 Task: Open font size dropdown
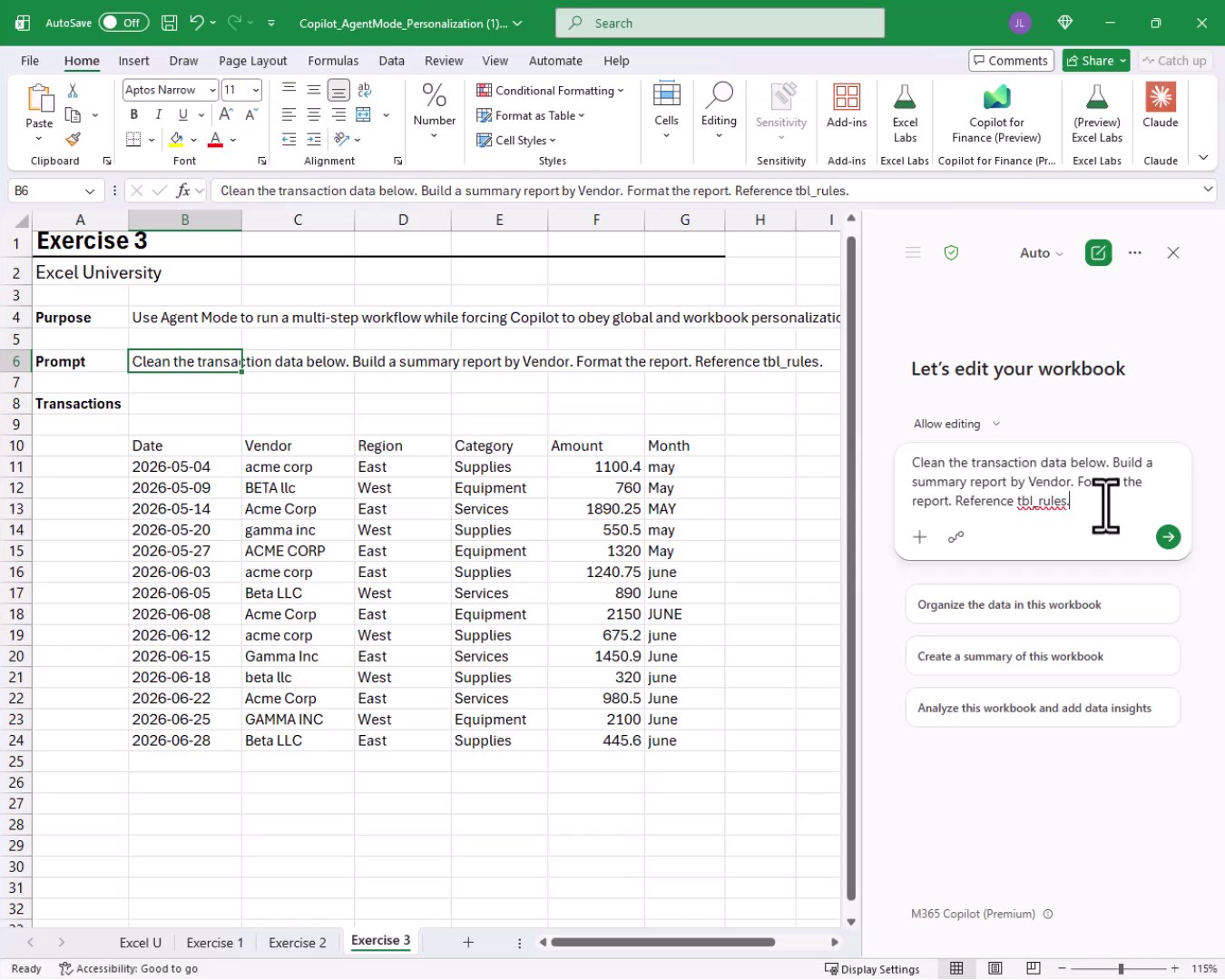pos(256,90)
